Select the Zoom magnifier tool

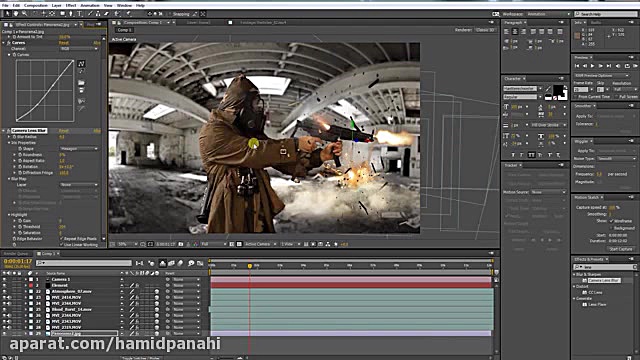click(24, 14)
